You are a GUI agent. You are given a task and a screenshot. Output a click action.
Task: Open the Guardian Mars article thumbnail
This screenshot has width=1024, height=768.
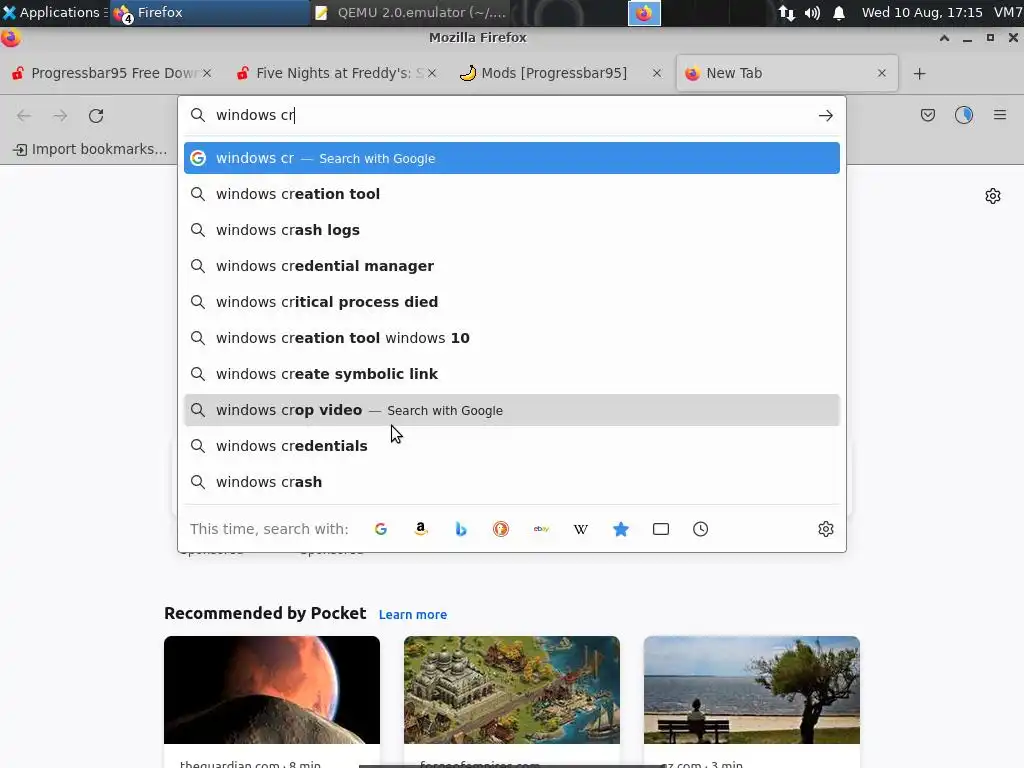click(x=272, y=690)
